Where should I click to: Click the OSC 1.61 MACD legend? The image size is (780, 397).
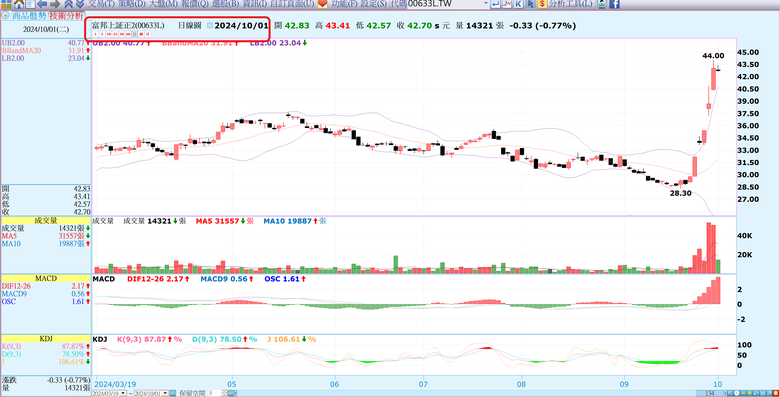click(x=285, y=279)
